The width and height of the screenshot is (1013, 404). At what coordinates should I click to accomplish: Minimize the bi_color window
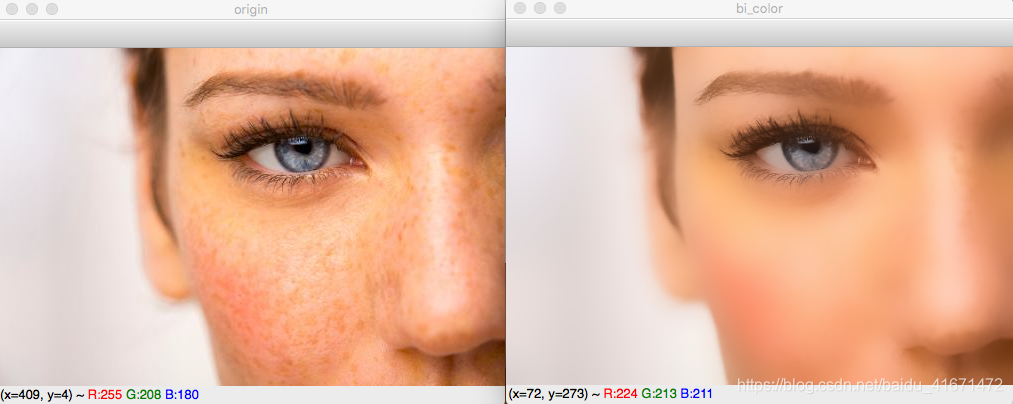tap(540, 8)
